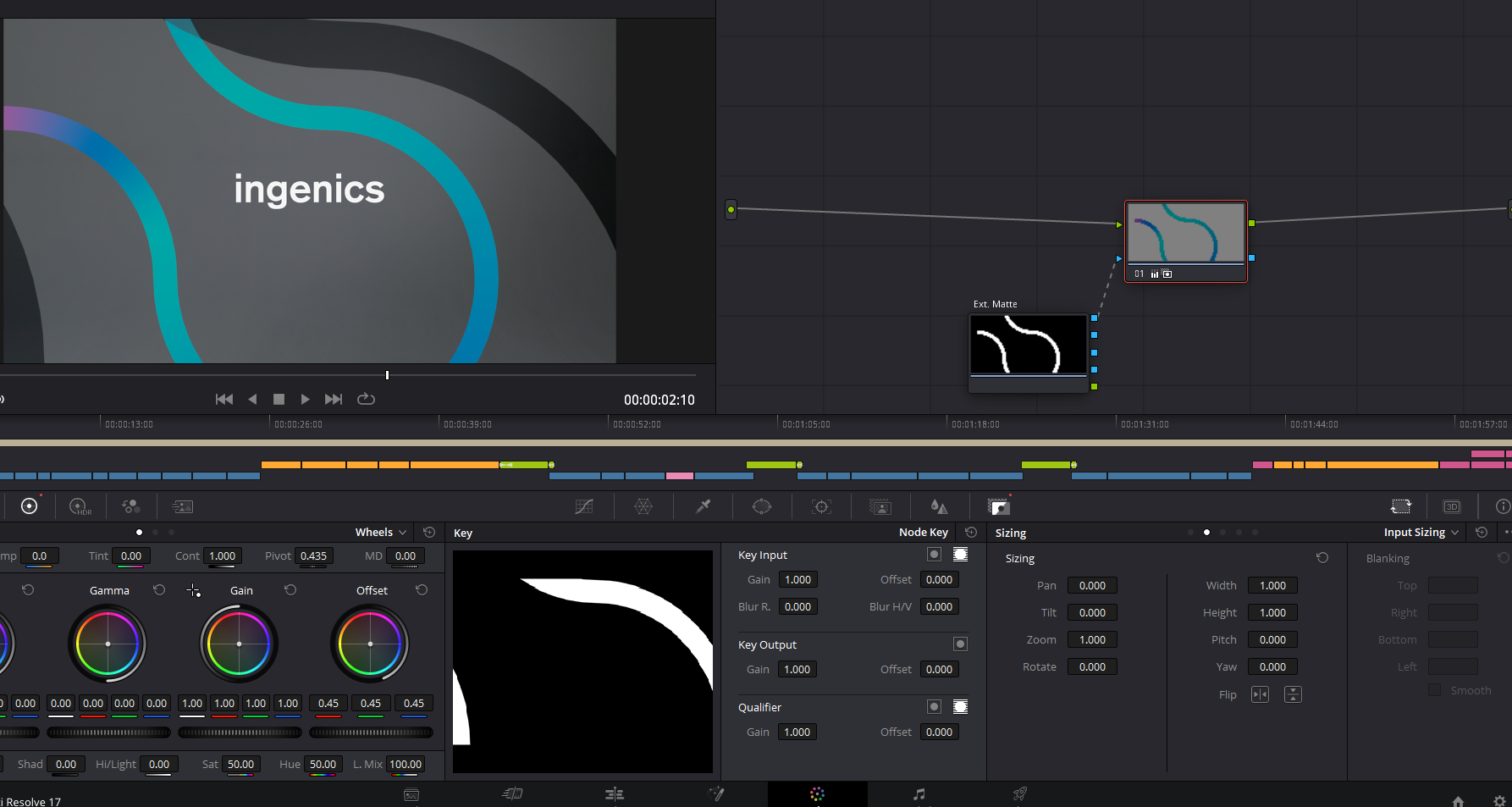Open the Information palette icon
The height and width of the screenshot is (807, 1512).
pyautogui.click(x=1503, y=506)
